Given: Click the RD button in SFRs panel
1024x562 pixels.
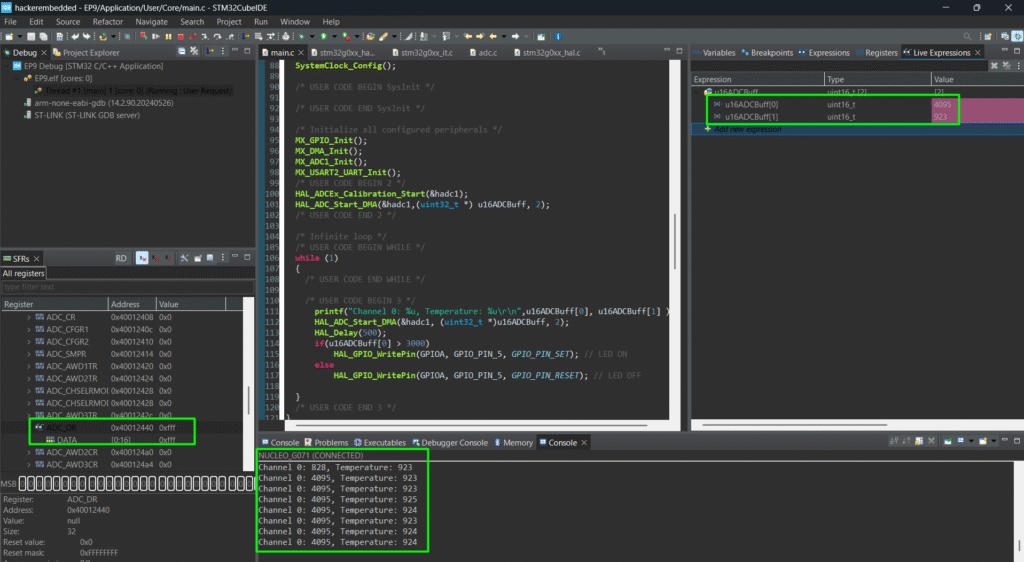Looking at the screenshot, I should 121,258.
